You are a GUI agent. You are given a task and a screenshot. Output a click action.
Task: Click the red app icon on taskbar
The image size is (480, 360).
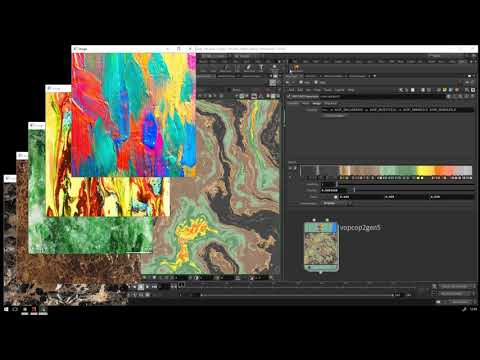coord(34,310)
